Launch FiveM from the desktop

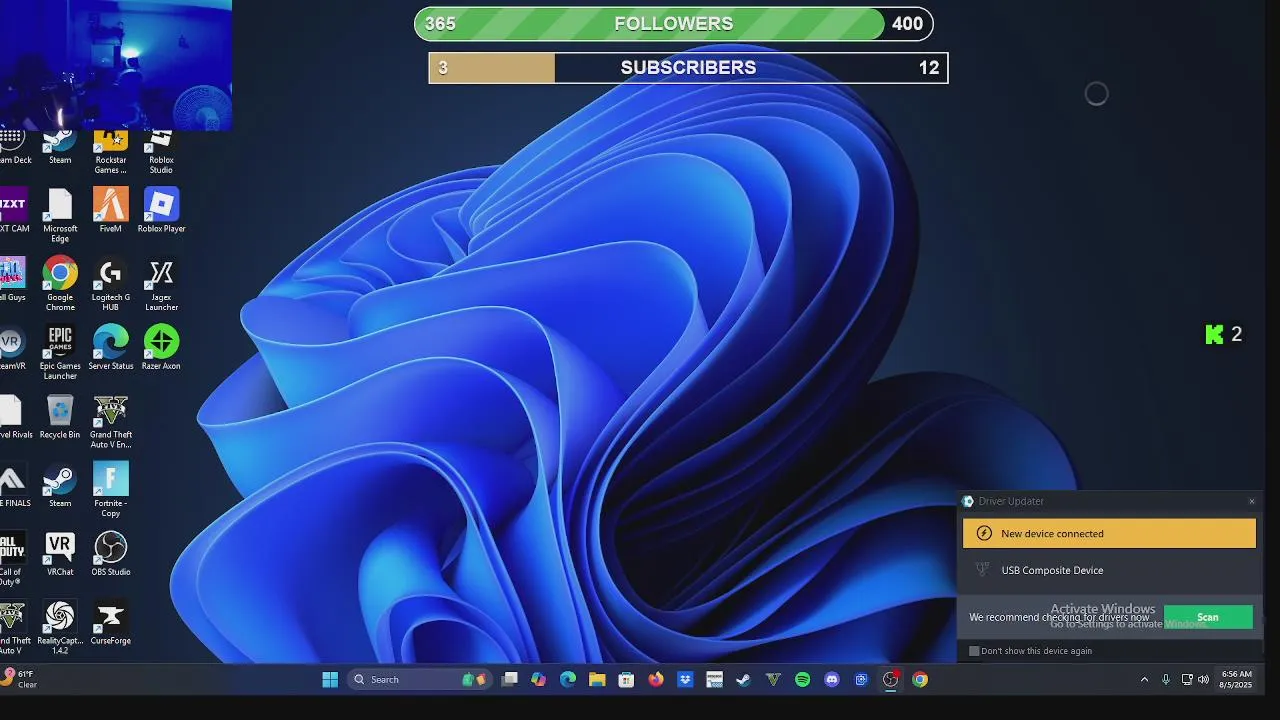pos(111,211)
